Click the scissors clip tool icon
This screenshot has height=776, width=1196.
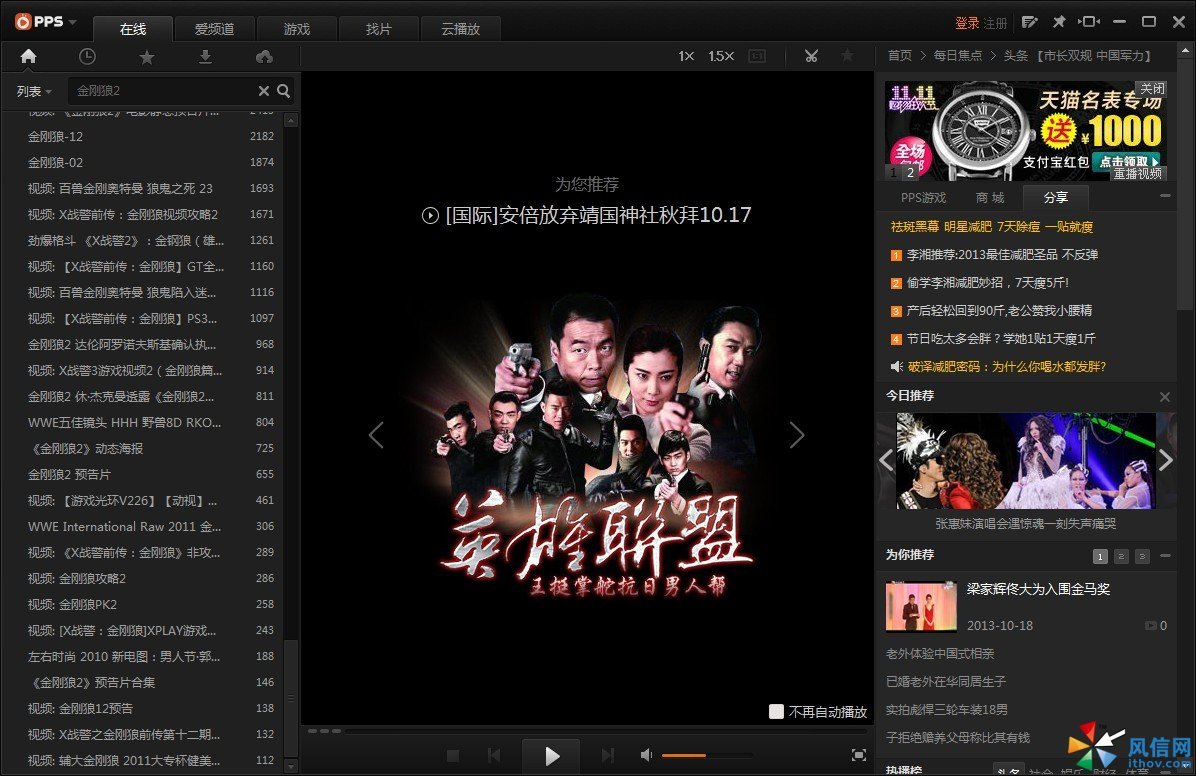click(x=812, y=56)
